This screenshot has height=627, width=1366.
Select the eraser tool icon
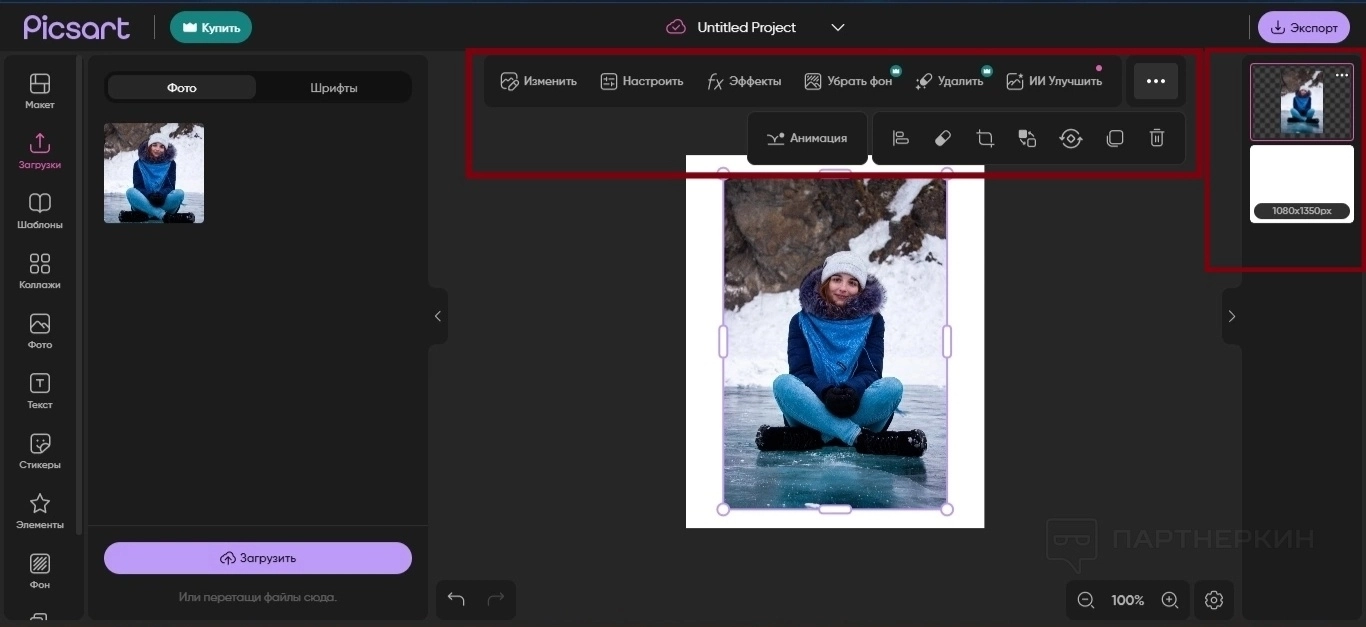[x=942, y=139]
